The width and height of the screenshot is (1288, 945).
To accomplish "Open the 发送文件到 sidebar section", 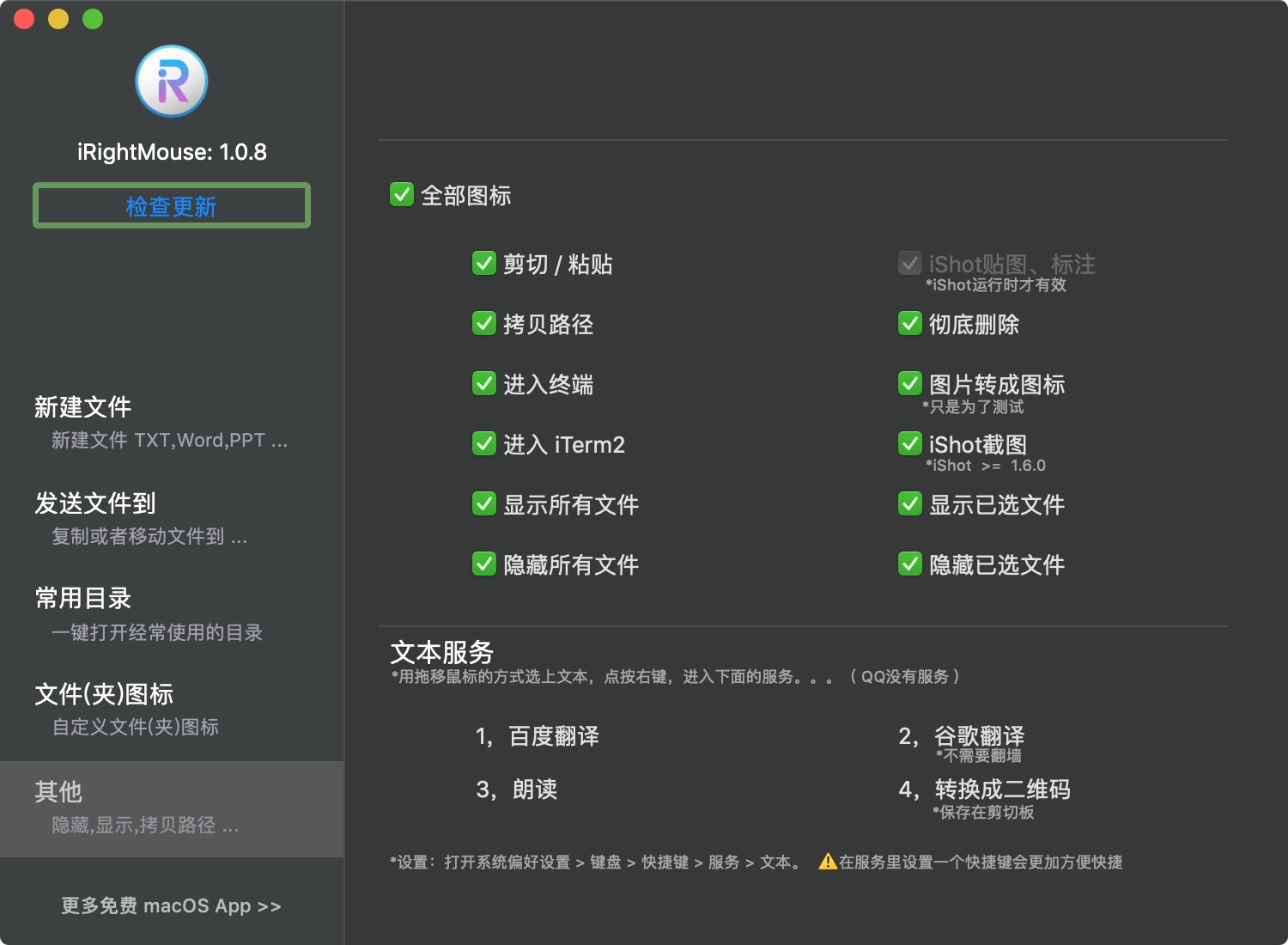I will 172,519.
